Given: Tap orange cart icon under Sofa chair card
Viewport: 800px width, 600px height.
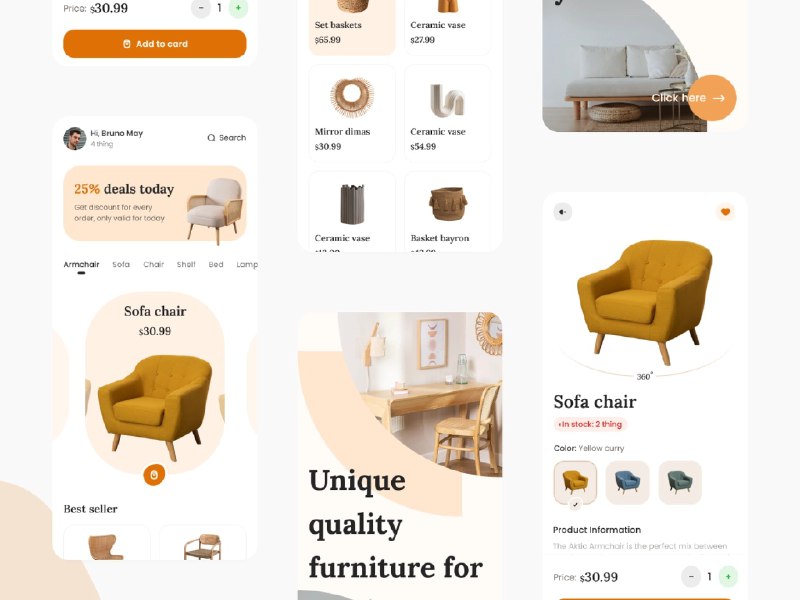Looking at the screenshot, I should (x=154, y=474).
